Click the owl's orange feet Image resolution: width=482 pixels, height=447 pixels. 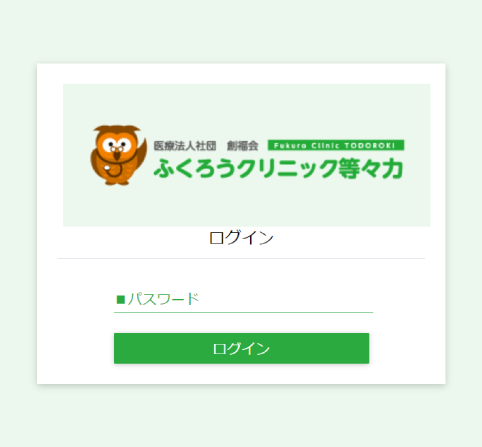pos(117,182)
